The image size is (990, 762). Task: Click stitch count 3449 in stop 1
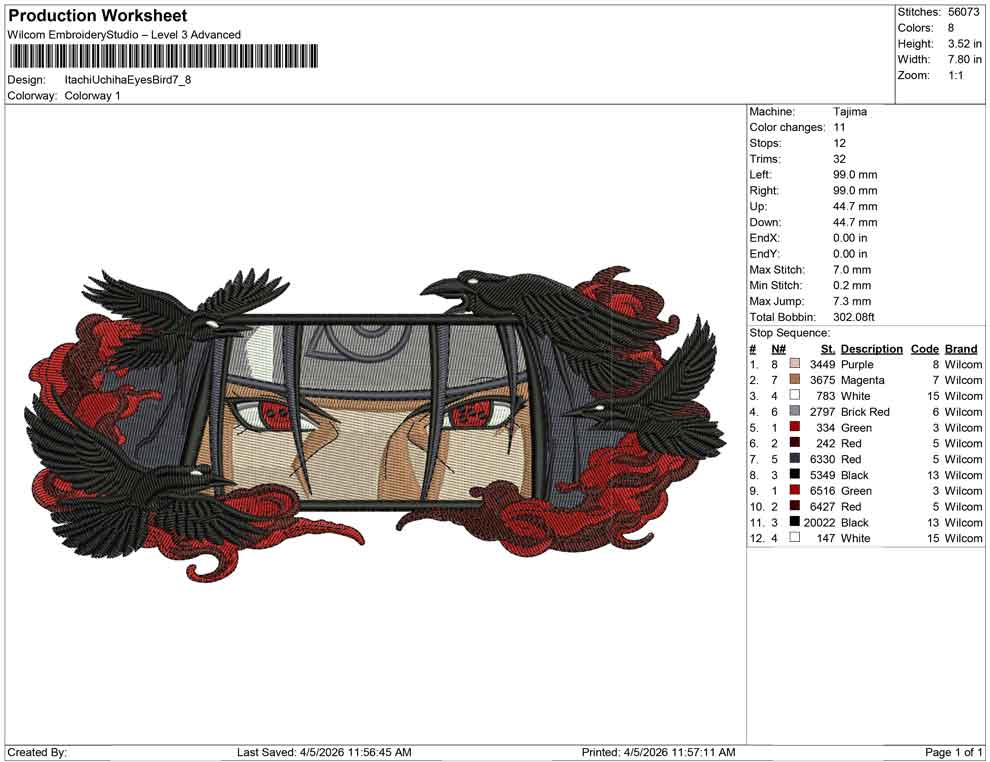[823, 365]
